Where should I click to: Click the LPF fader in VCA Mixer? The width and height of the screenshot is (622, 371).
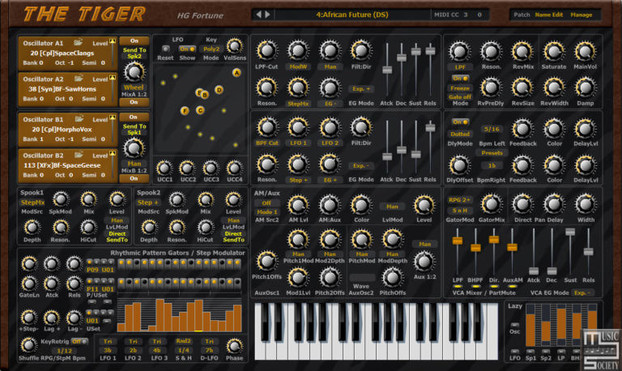point(457,240)
